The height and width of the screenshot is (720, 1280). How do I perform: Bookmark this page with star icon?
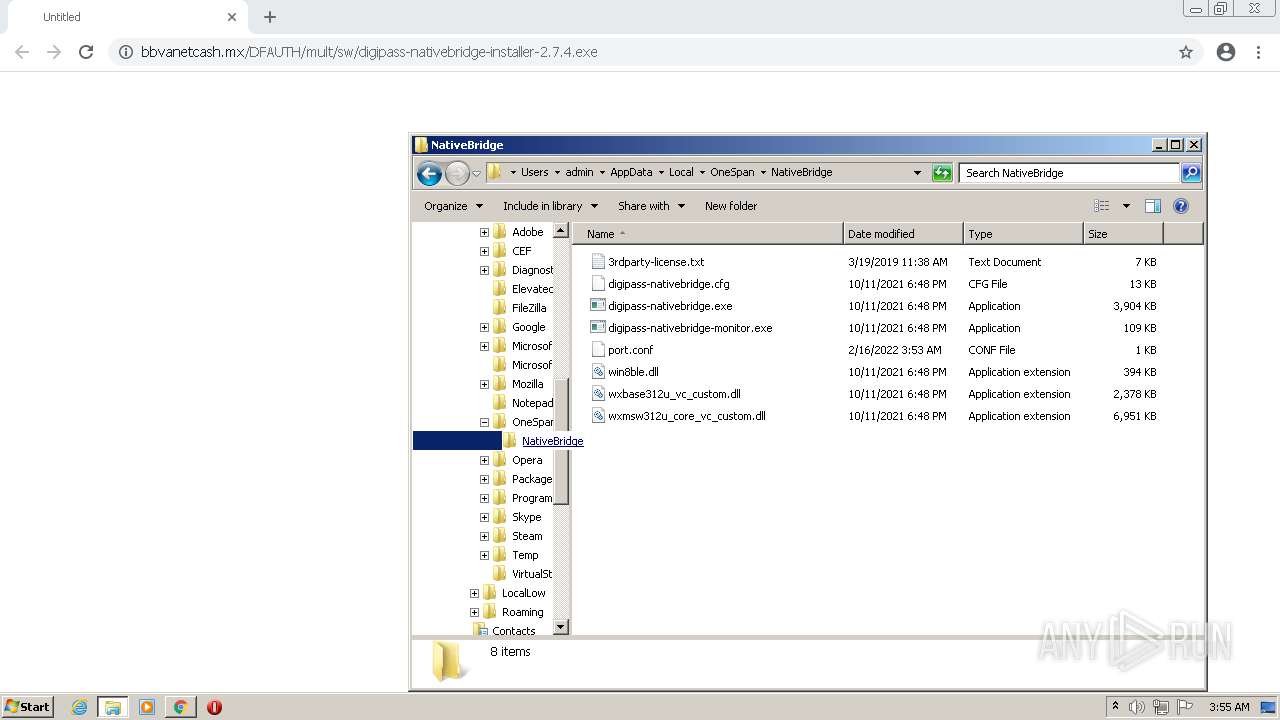point(1186,52)
